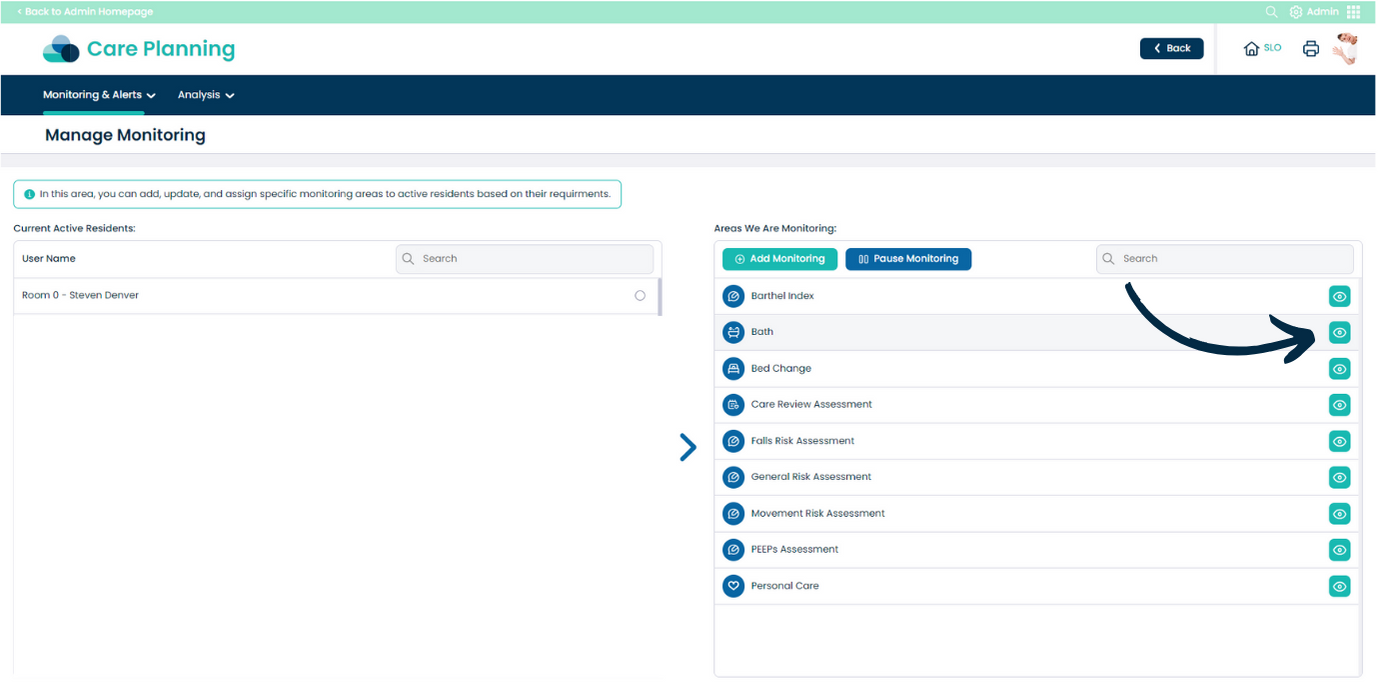Viewport: 1378px width, 688px height.
Task: Toggle eye for Personal Care
Action: pyautogui.click(x=1340, y=586)
